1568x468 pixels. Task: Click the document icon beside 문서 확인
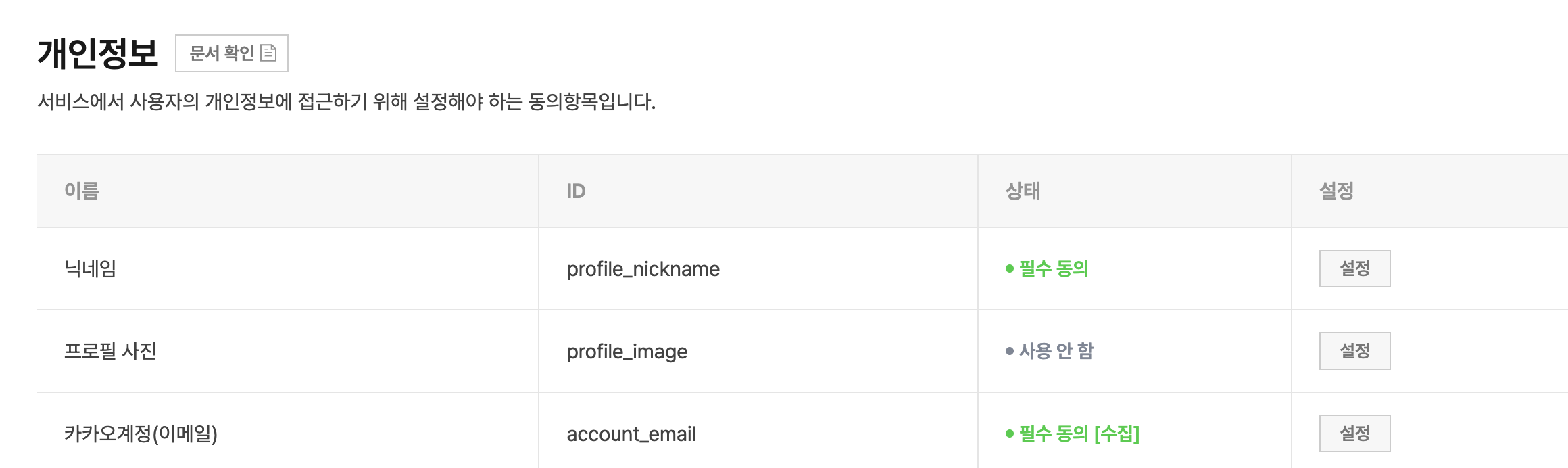pos(268,53)
